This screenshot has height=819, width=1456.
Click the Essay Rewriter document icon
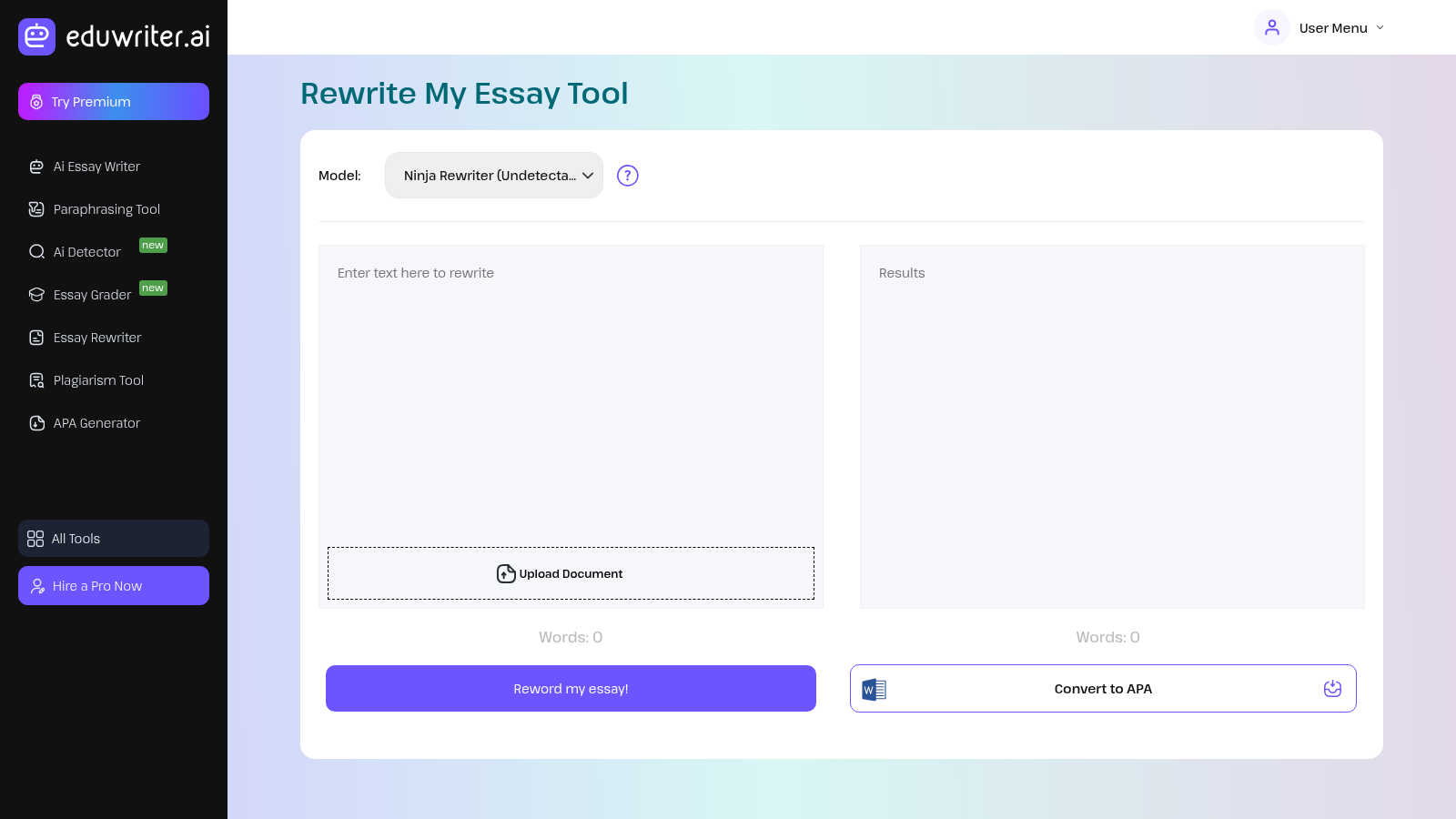[x=36, y=338]
